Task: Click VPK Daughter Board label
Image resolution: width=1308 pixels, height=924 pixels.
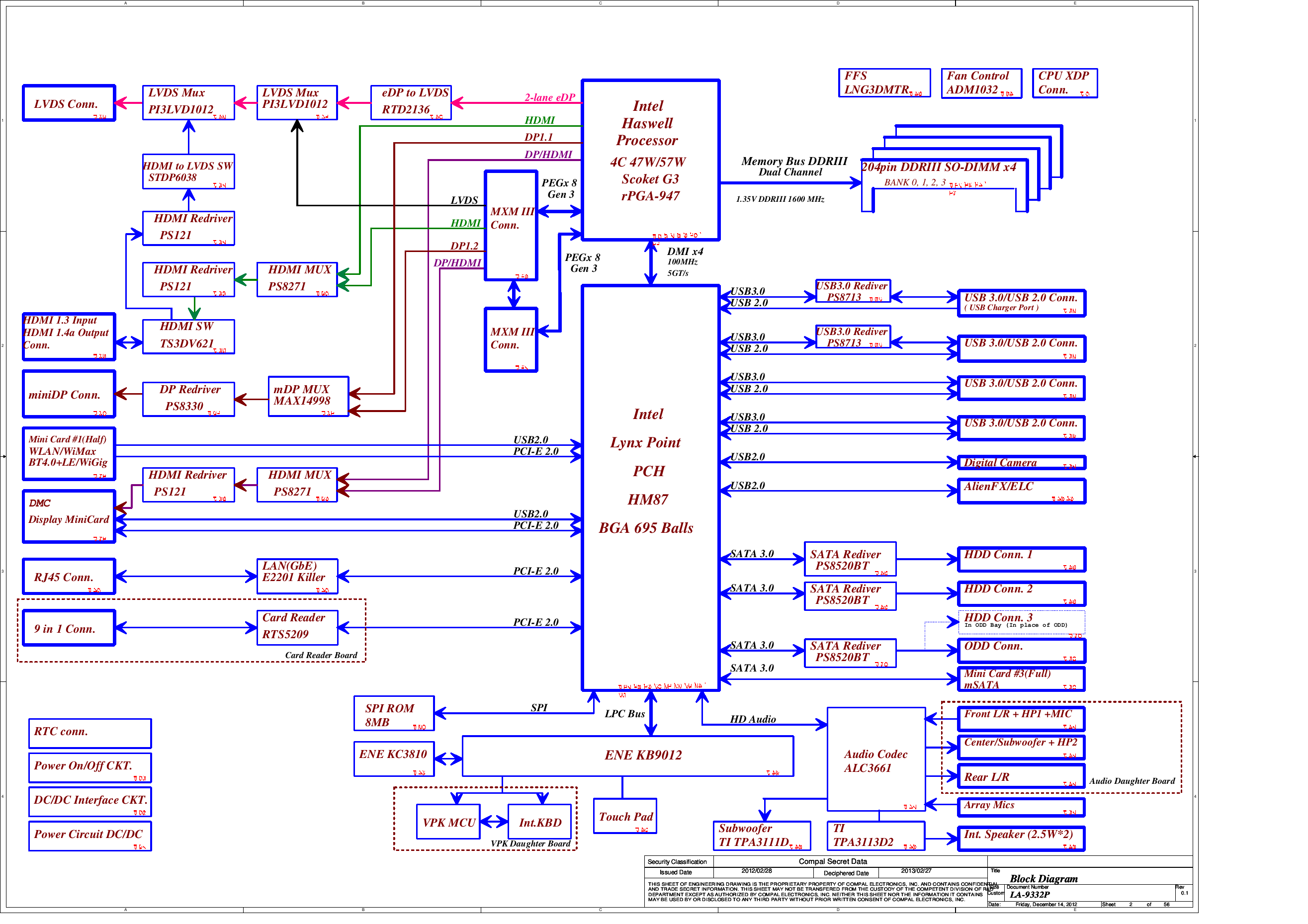Action: 530,843
